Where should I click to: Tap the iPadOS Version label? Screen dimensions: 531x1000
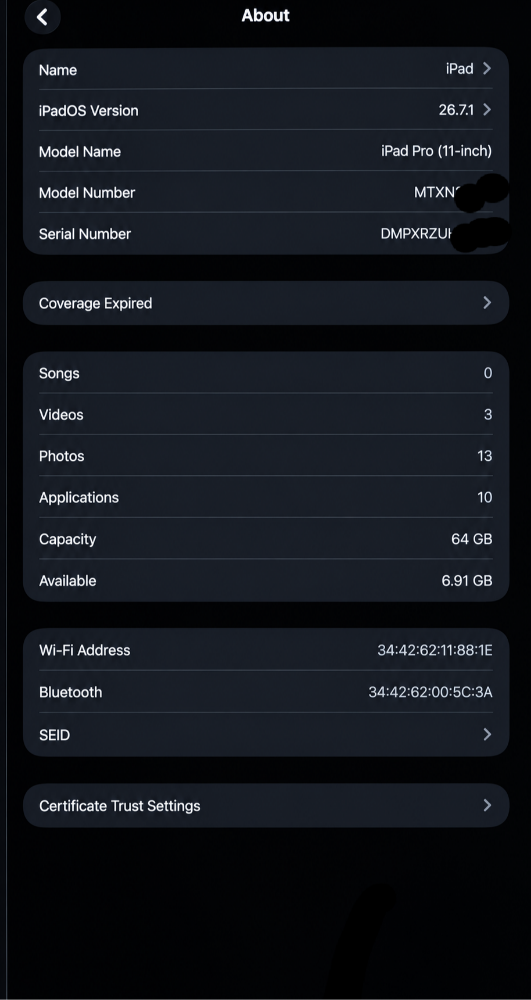click(x=89, y=110)
